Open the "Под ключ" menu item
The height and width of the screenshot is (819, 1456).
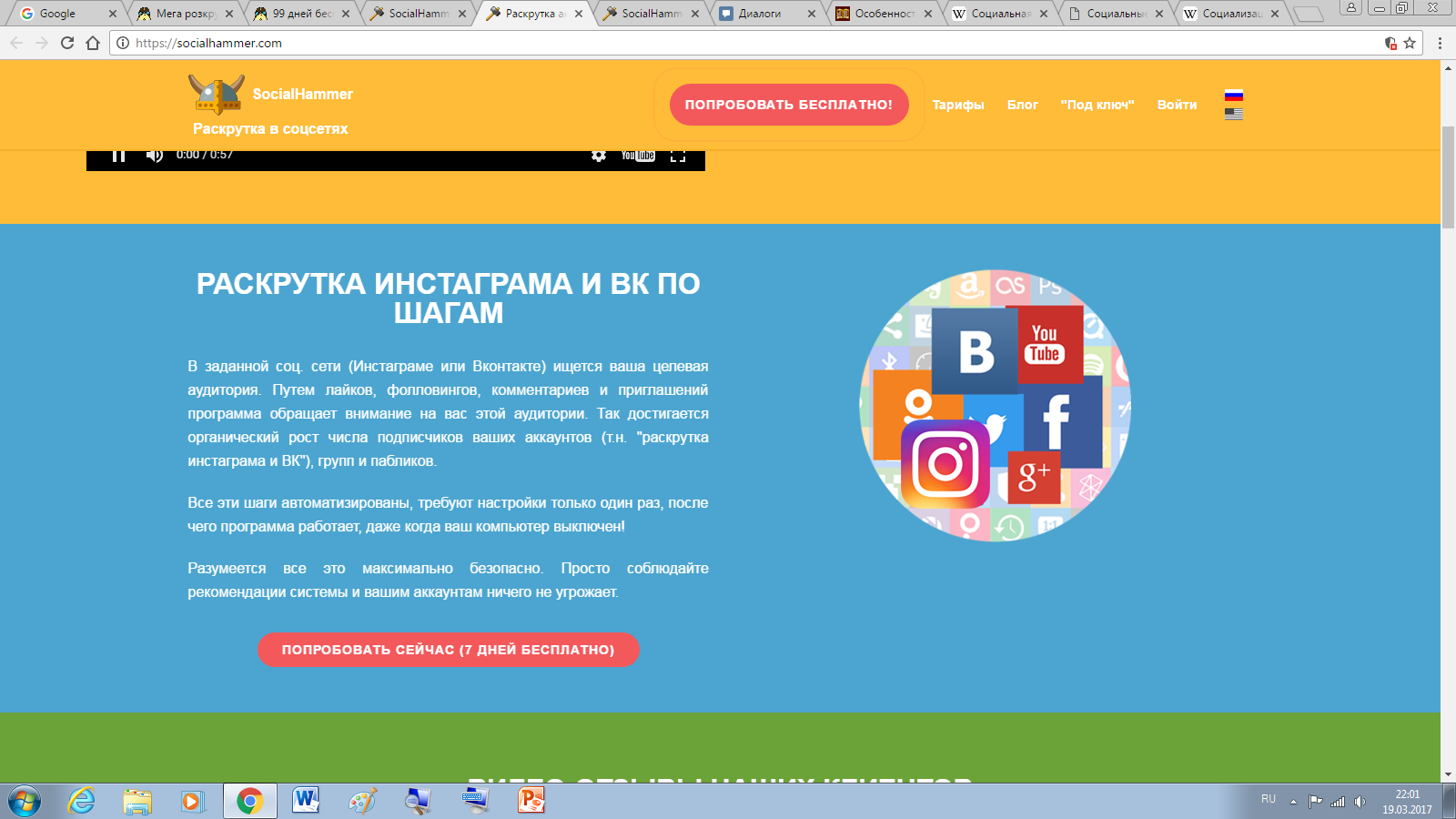tap(1097, 105)
